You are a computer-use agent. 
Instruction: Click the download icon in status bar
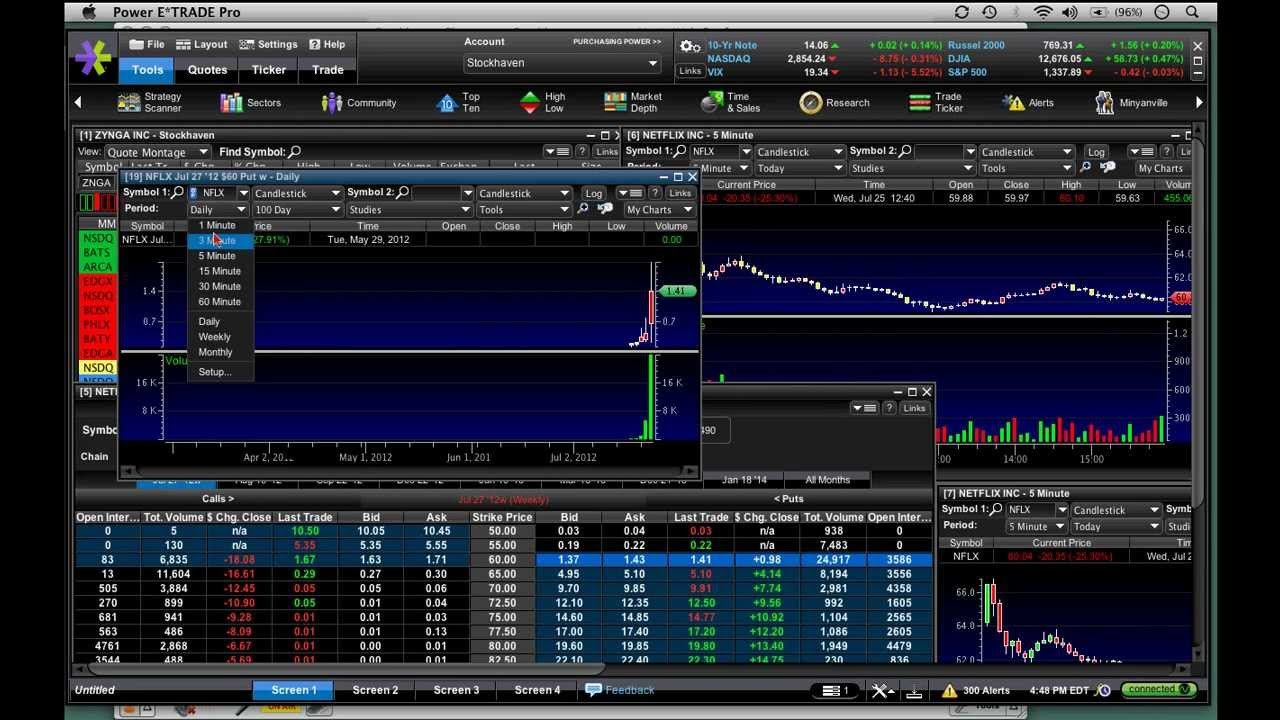[x=914, y=690]
